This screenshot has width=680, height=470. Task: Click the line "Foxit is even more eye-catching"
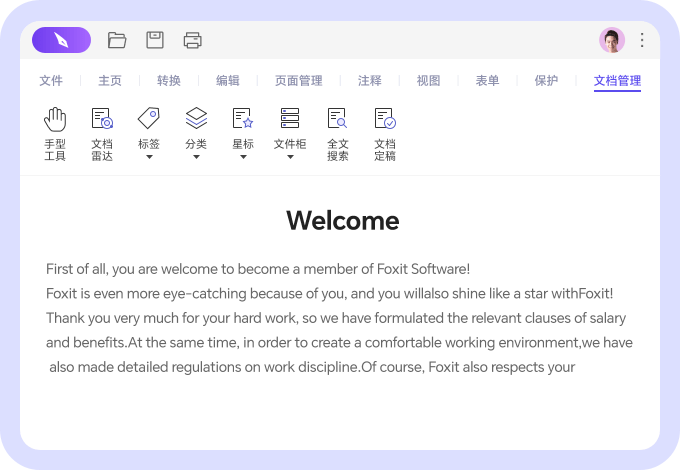point(330,294)
